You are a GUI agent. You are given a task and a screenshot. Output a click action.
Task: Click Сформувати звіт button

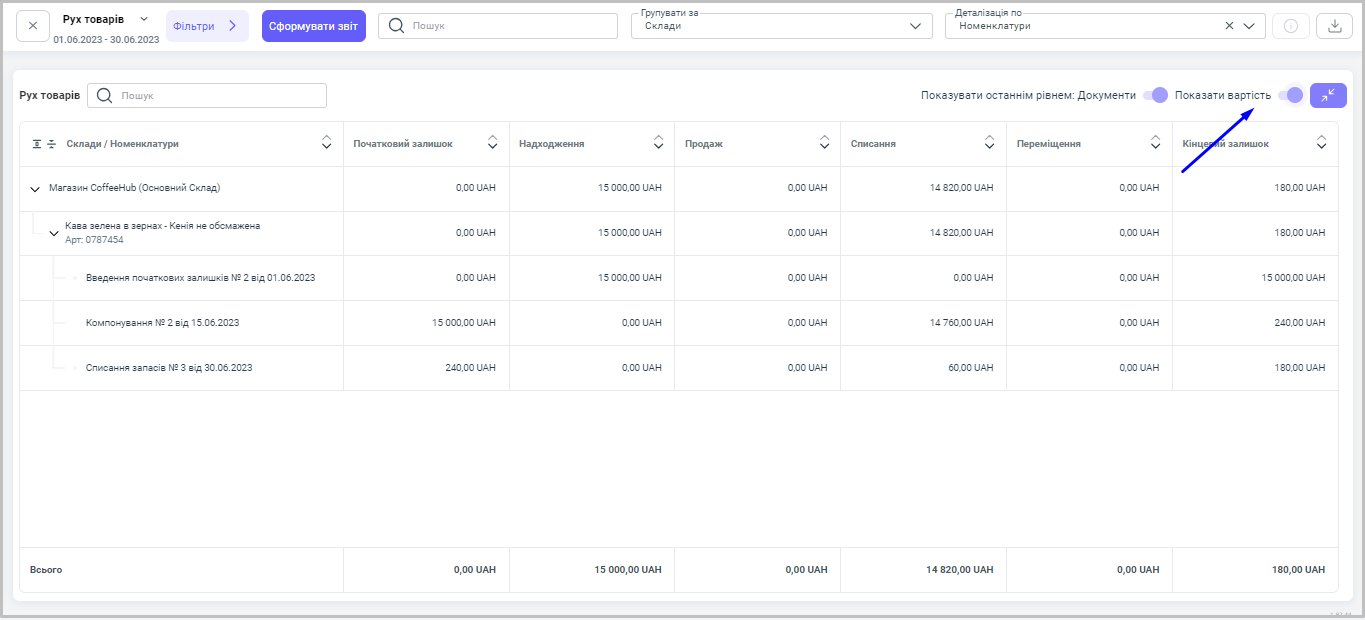[x=313, y=26]
